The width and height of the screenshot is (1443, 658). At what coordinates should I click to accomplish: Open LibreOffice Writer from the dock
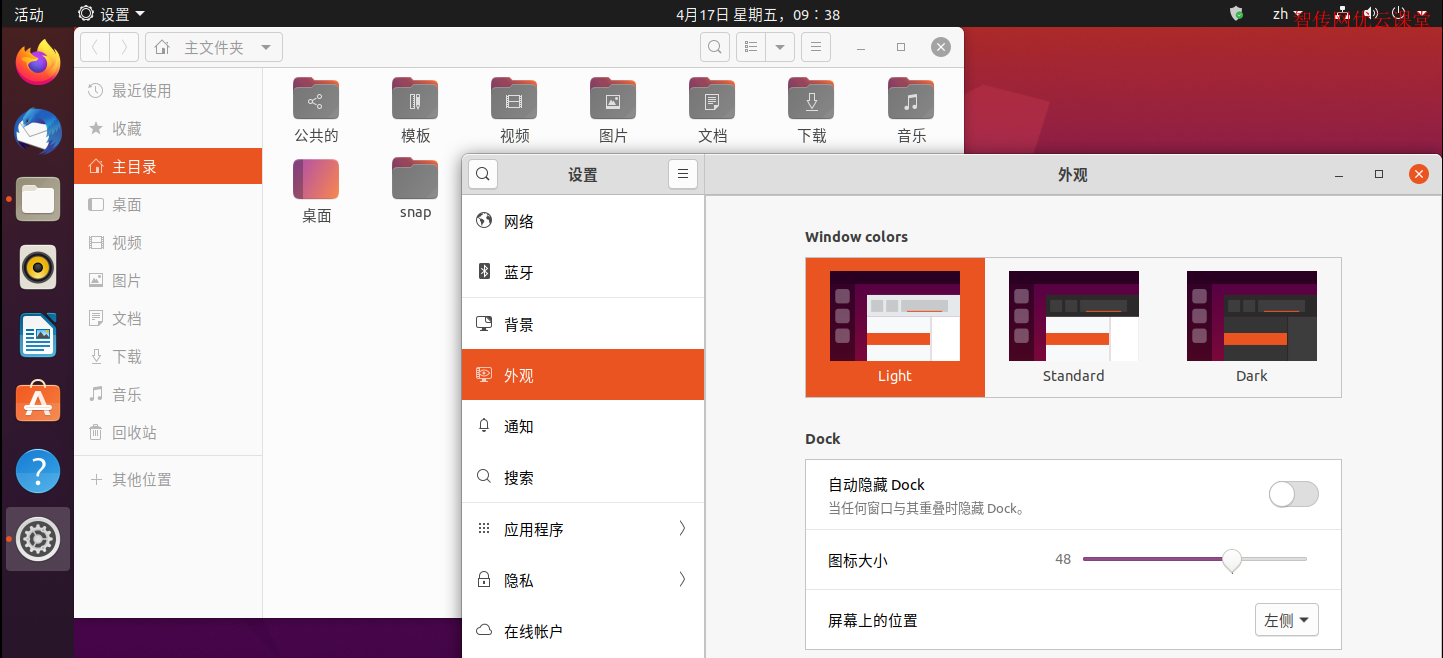tap(38, 335)
